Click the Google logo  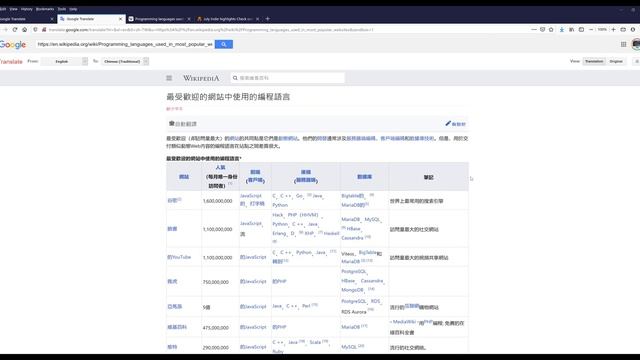(x=13, y=44)
